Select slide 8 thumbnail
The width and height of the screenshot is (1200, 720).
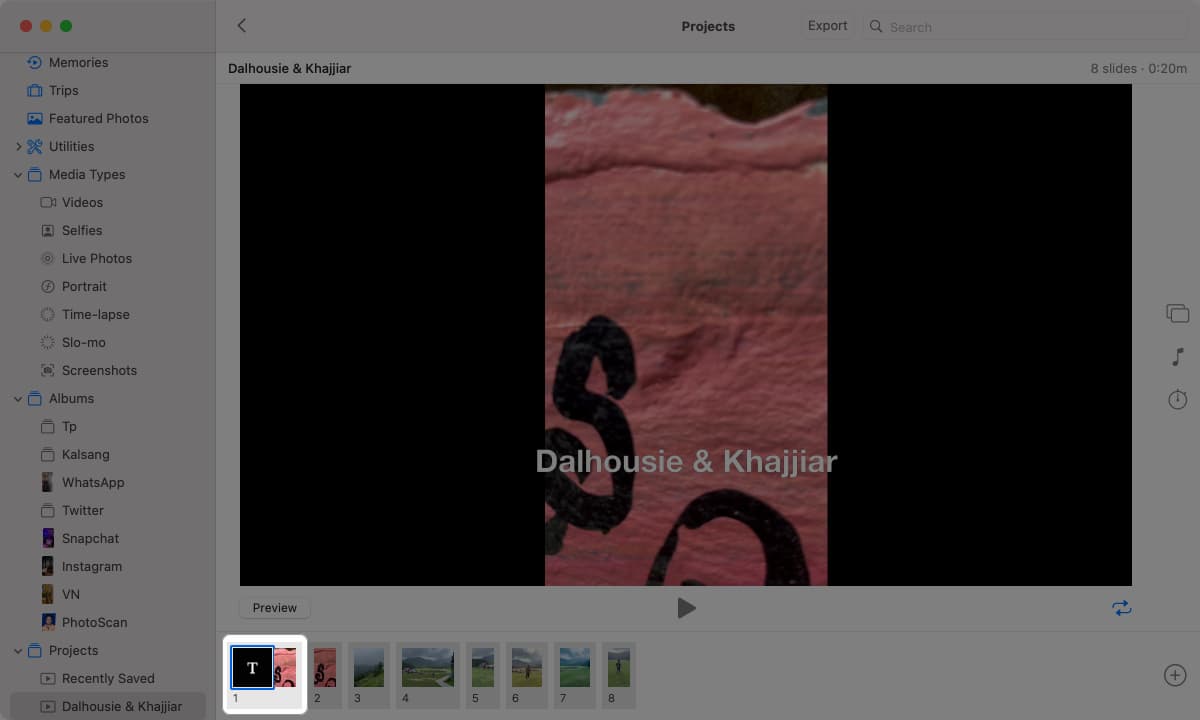[618, 667]
